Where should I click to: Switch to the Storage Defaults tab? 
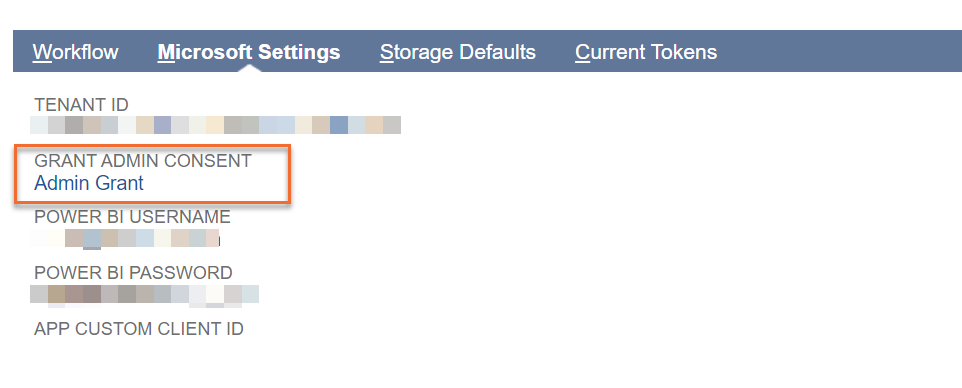pyautogui.click(x=458, y=52)
